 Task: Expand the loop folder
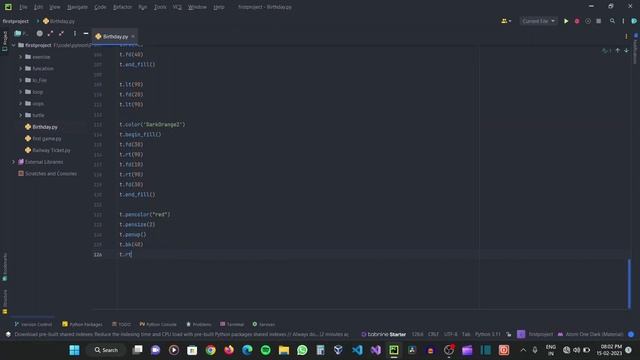21,92
